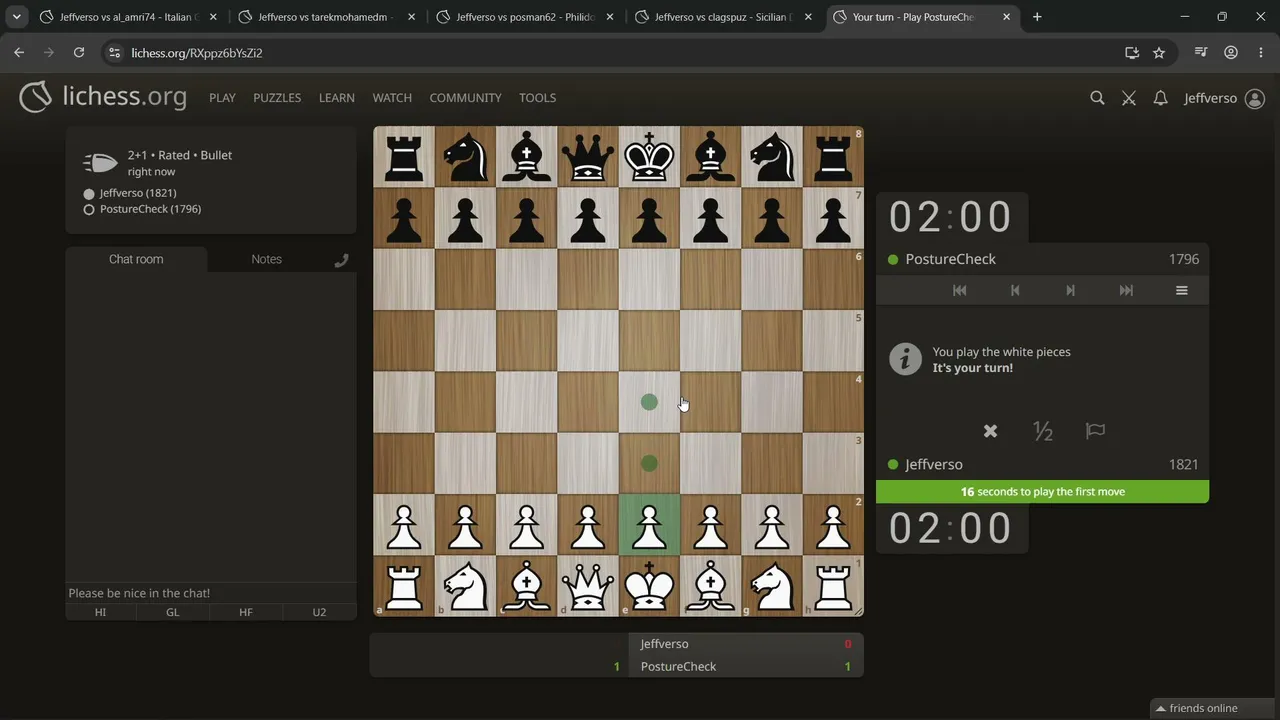Open the TOOLS menu
This screenshot has width=1280, height=720.
click(x=537, y=98)
